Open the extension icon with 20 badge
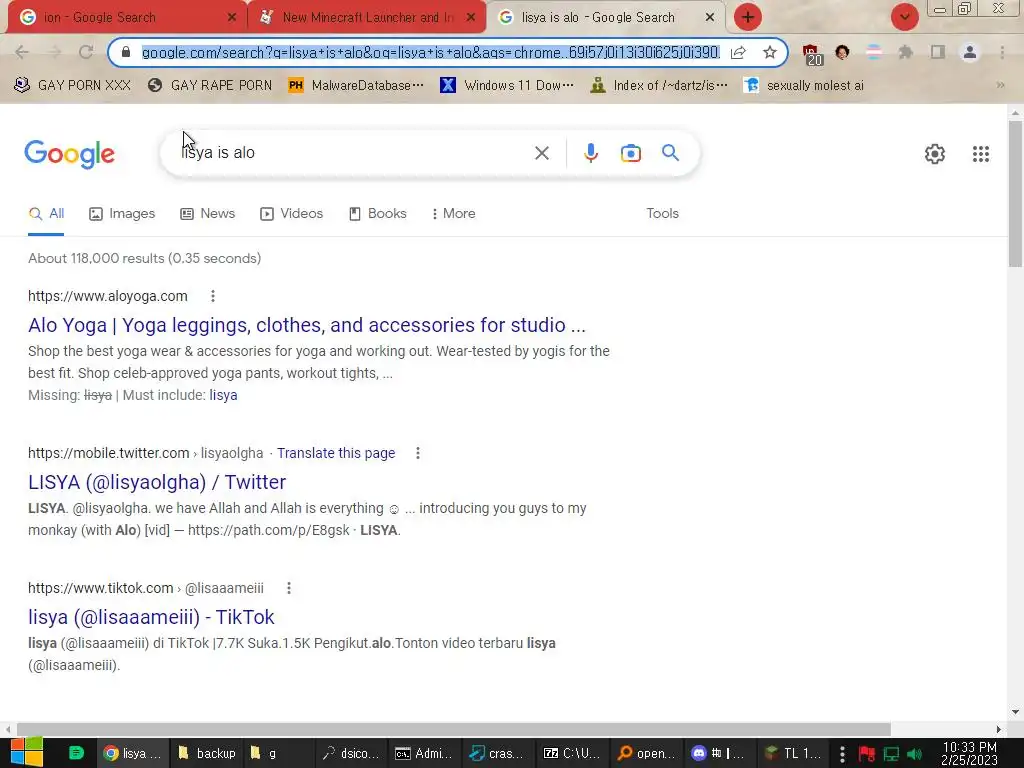 pyautogui.click(x=812, y=54)
